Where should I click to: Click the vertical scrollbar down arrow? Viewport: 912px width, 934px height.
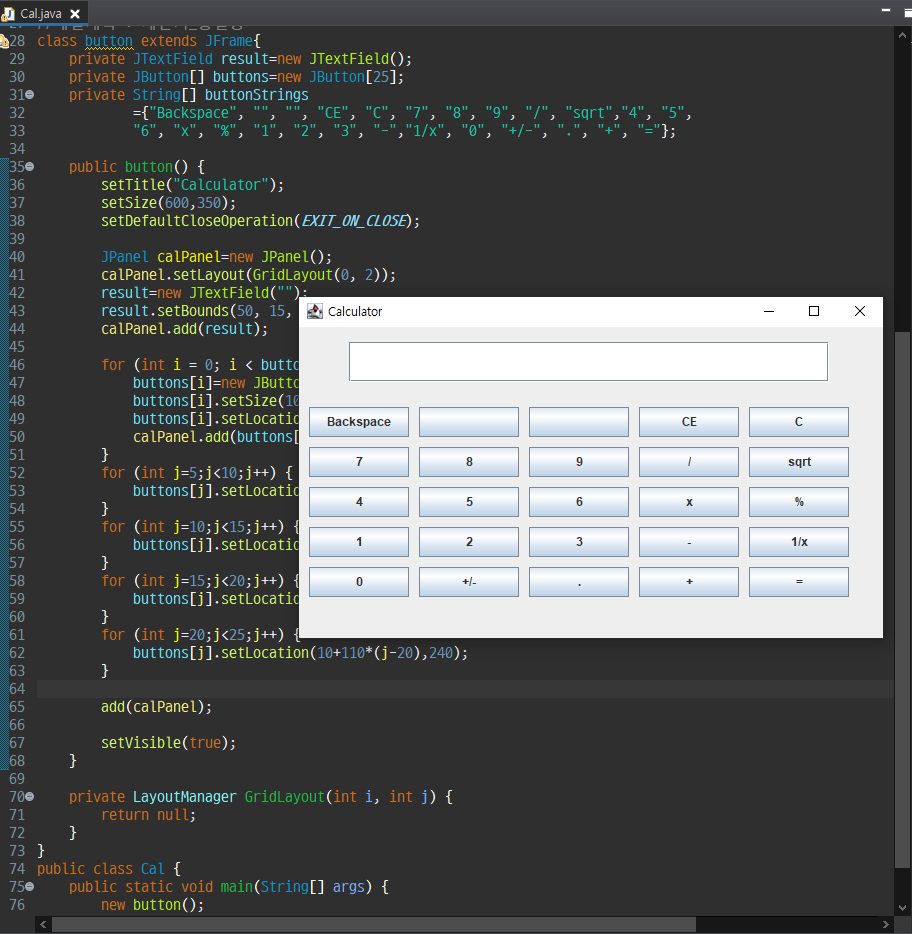(x=902, y=908)
